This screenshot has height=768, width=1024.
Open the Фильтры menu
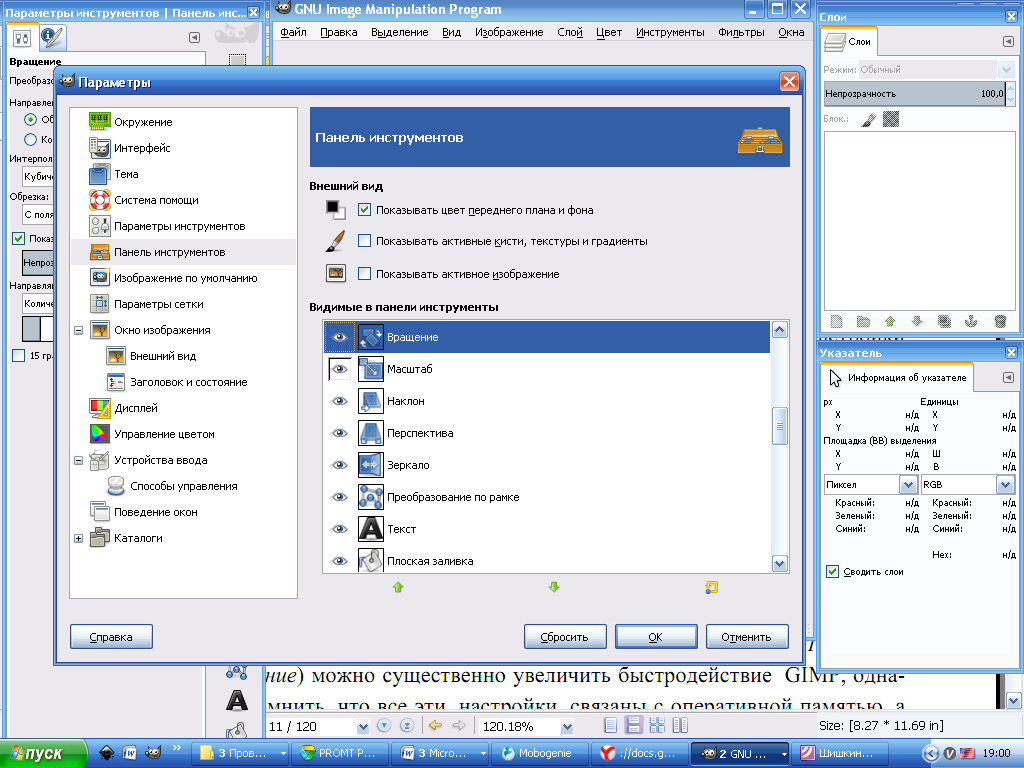[741, 32]
